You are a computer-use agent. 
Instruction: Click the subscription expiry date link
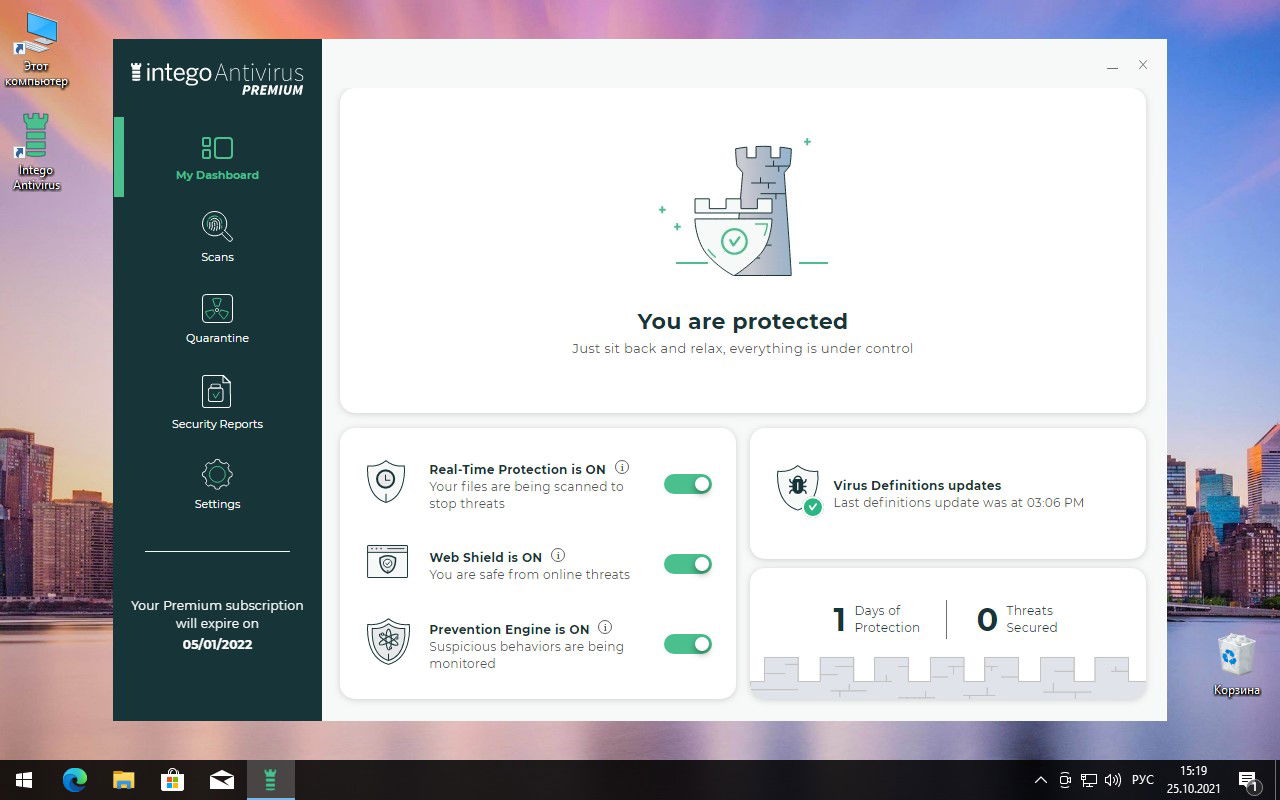217,644
